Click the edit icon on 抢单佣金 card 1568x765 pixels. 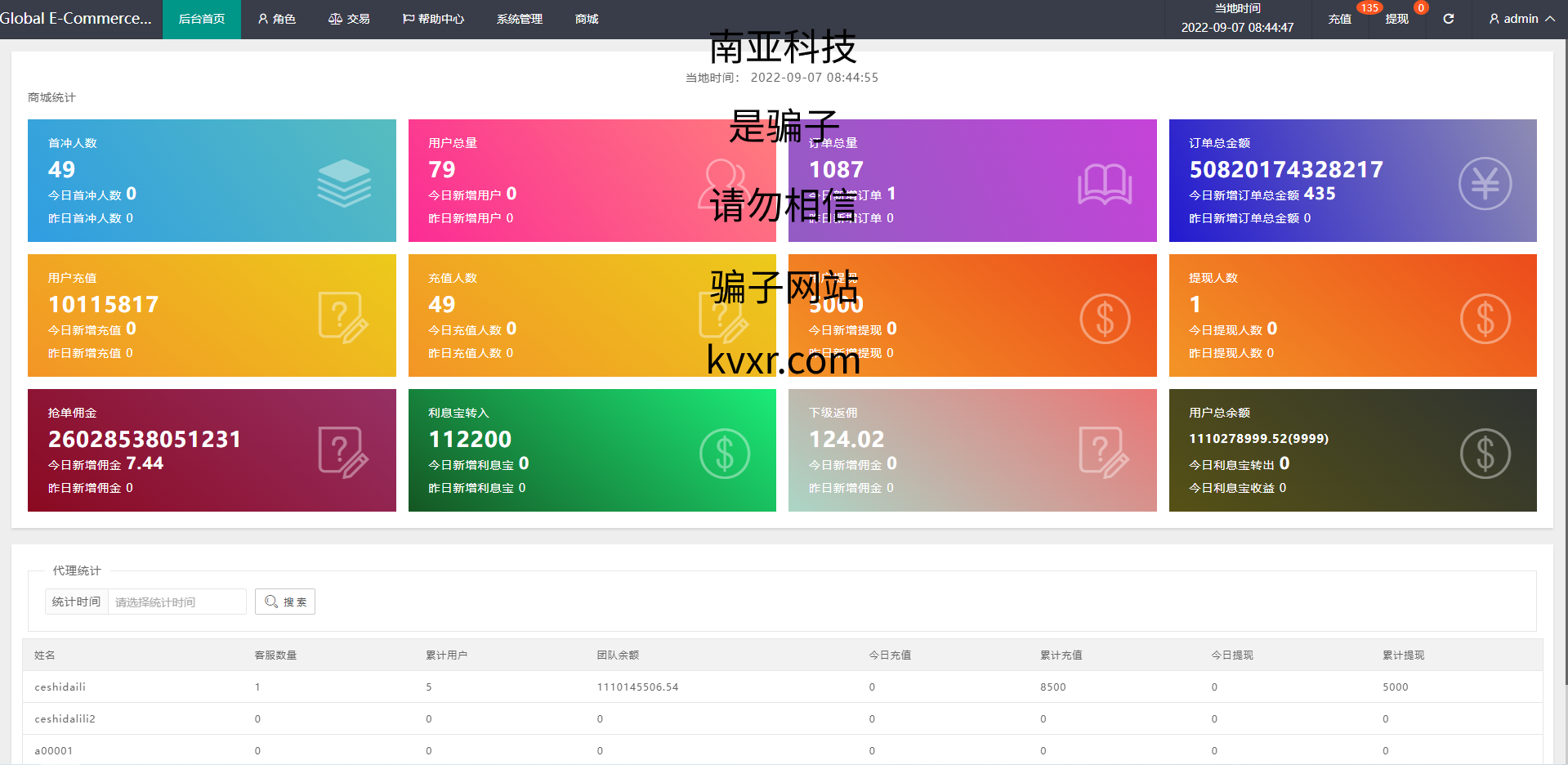click(343, 453)
